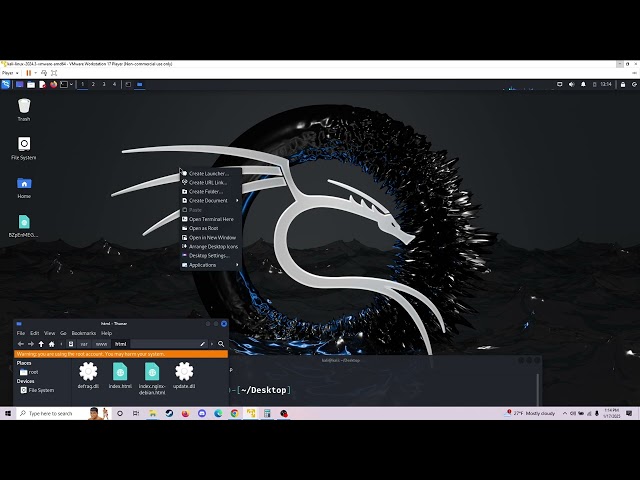Open Kali notifications bell icon
The width and height of the screenshot is (640, 480).
(x=583, y=84)
